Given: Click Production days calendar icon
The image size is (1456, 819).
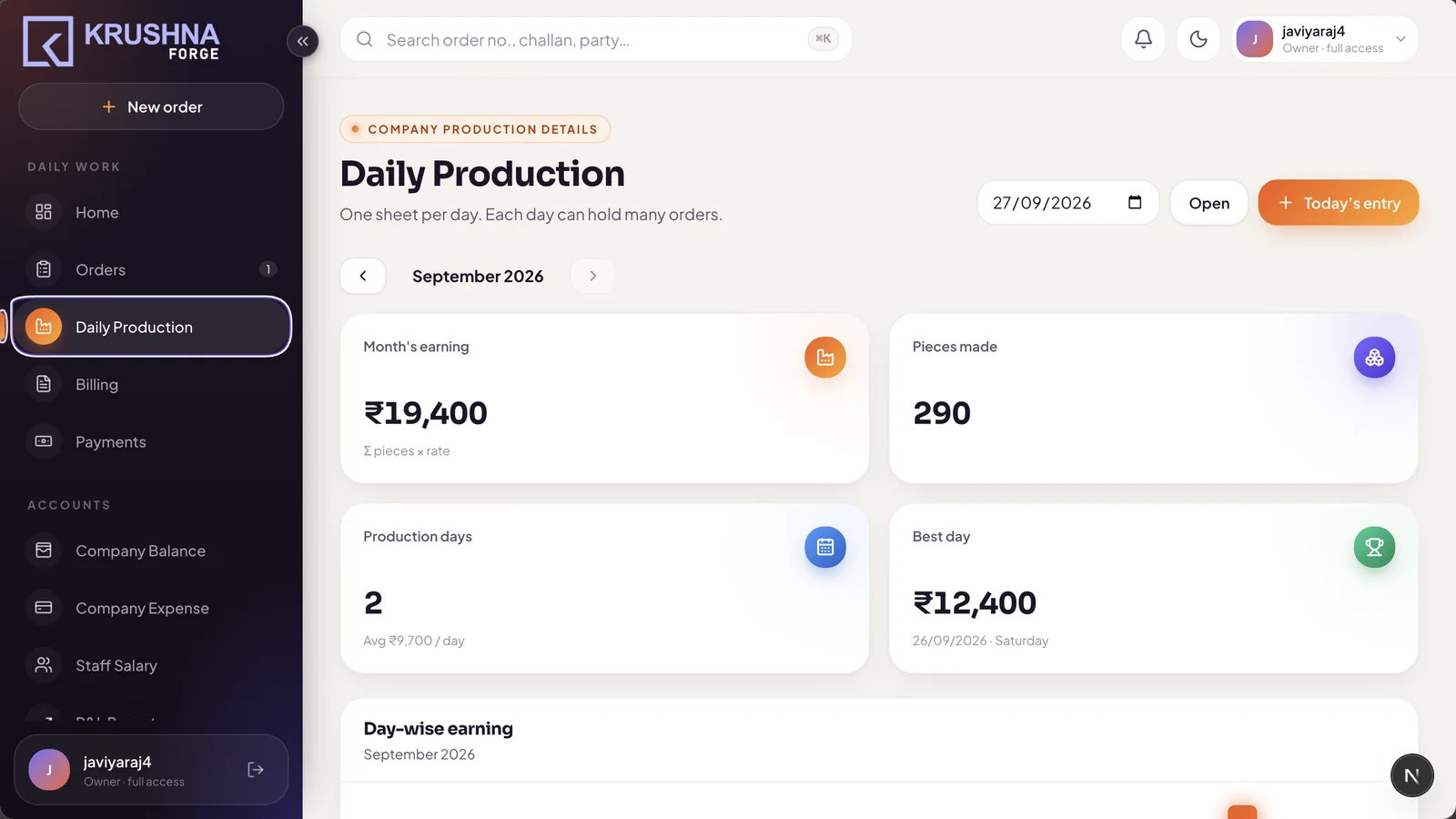Looking at the screenshot, I should point(825,547).
